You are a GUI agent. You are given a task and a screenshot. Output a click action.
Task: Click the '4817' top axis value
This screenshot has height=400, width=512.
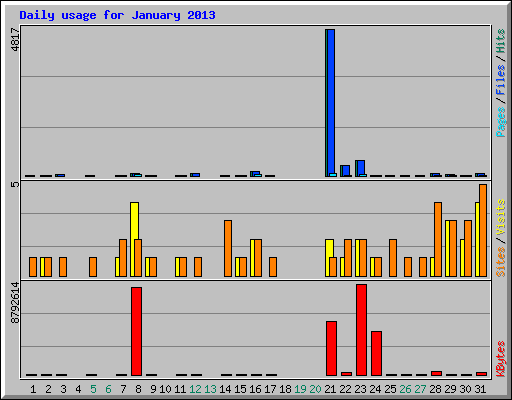15,40
